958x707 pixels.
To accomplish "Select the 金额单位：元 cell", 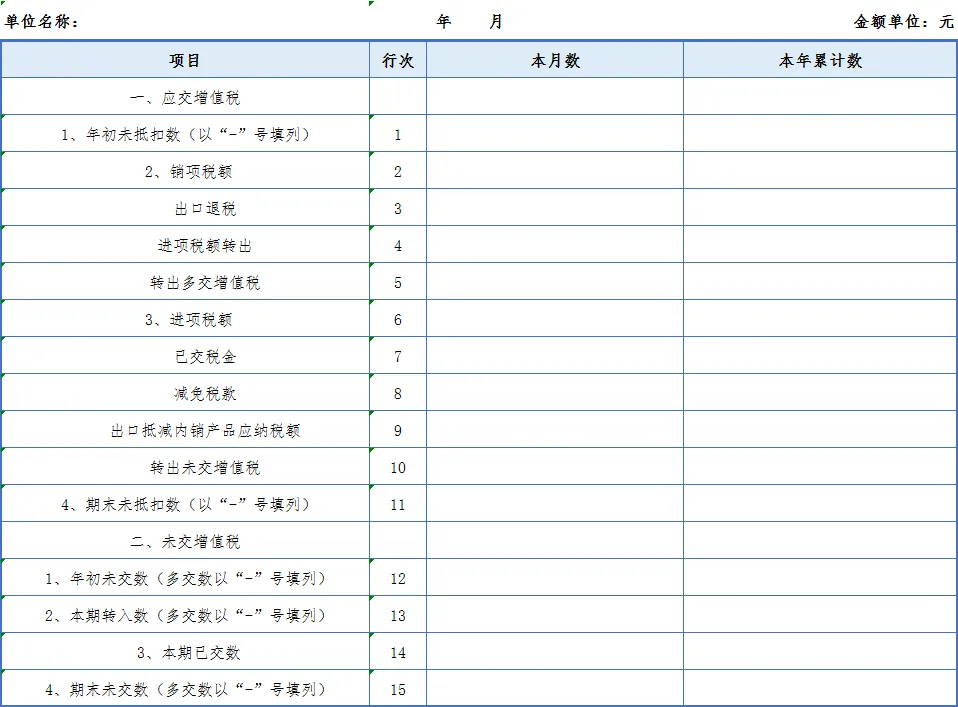I will pos(903,22).
